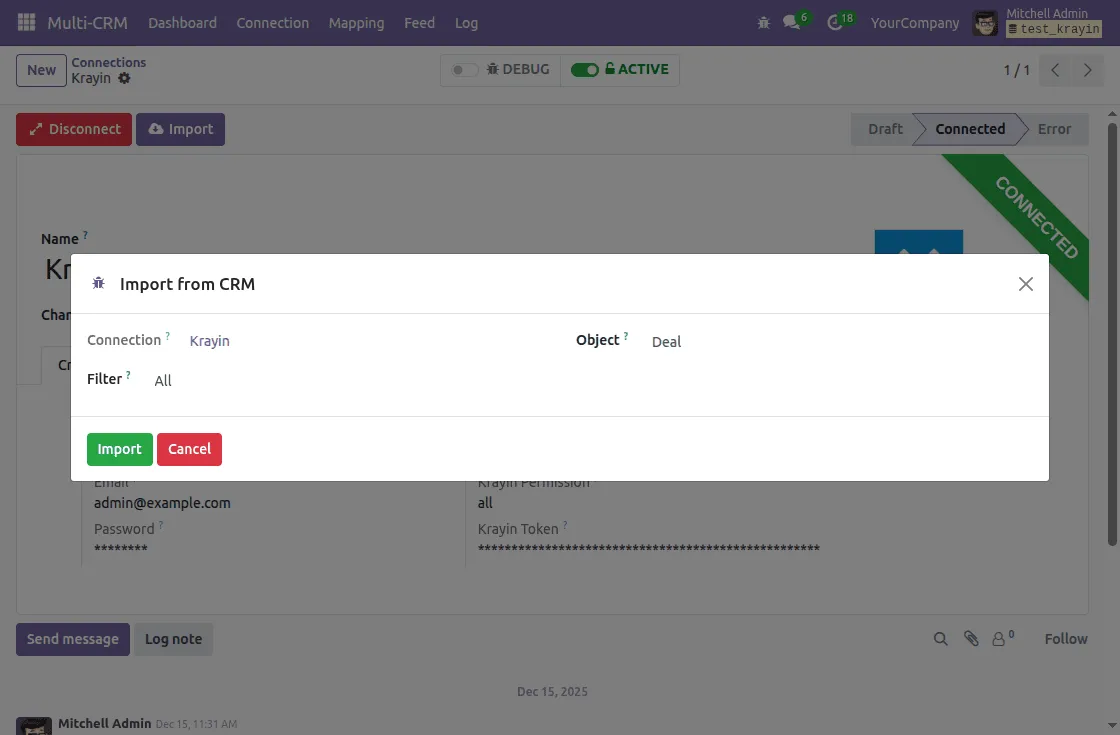Go to previous record arrow
Viewport: 1120px width, 735px height.
(1055, 70)
